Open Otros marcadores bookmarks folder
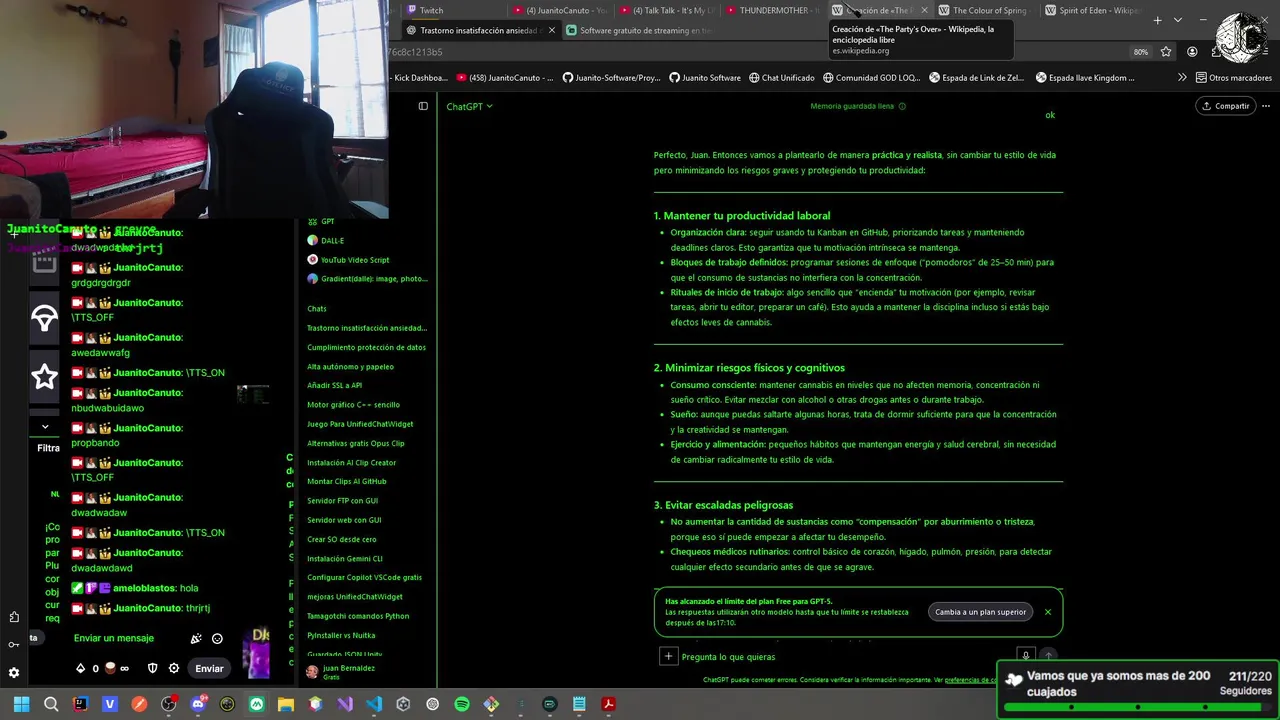This screenshot has height=720, width=1280. [x=1233, y=77]
